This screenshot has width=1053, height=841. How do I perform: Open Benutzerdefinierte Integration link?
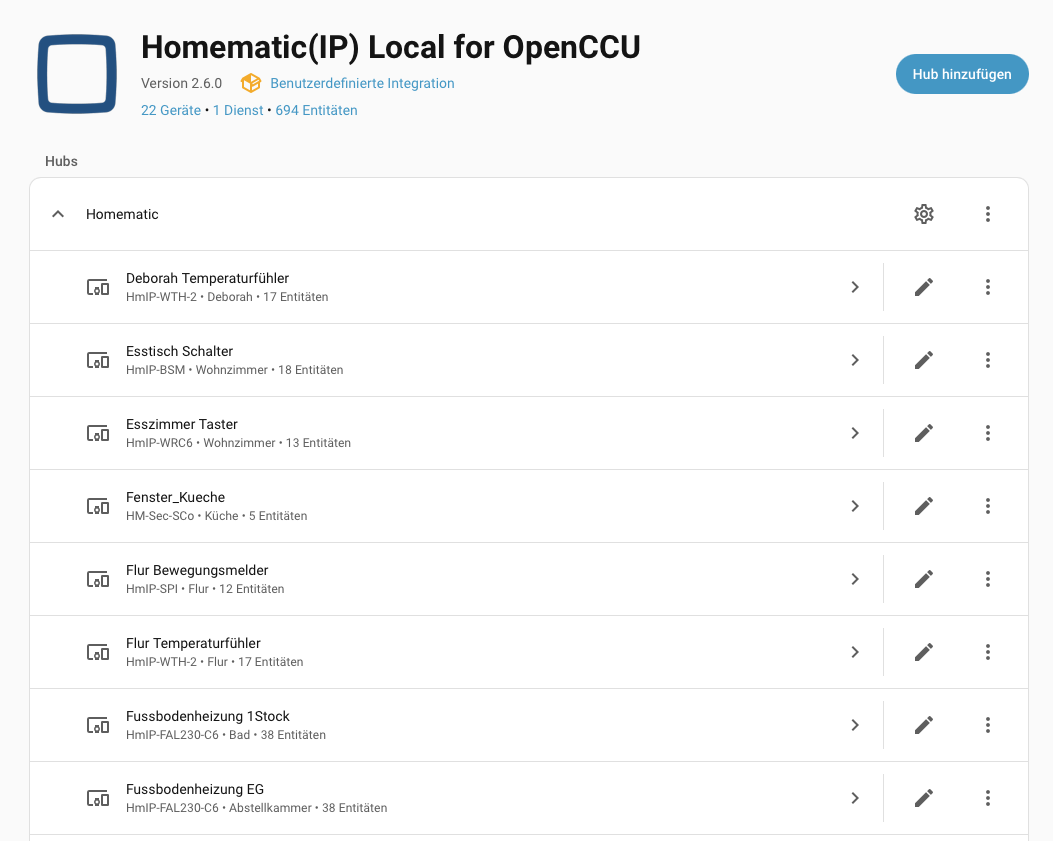point(362,83)
